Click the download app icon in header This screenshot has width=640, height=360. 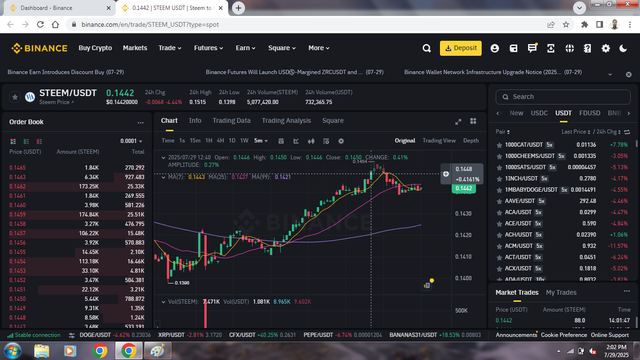pyautogui.click(x=551, y=48)
